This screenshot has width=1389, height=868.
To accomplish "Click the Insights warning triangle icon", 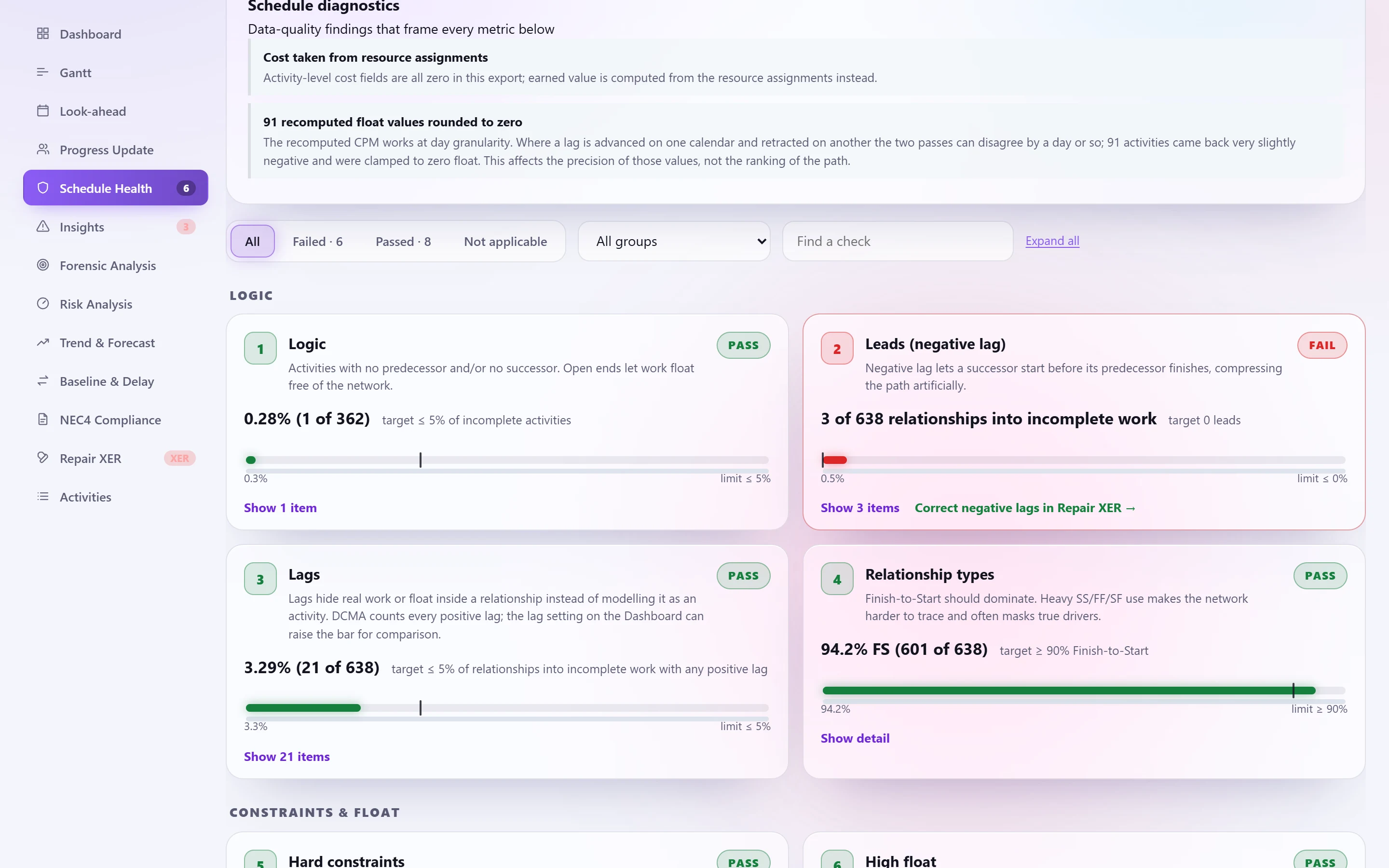I will [x=42, y=226].
